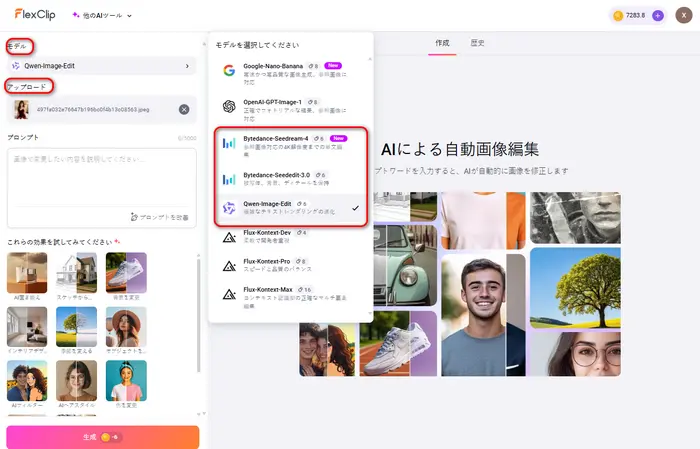This screenshot has width=700, height=449.
Task: Apply the AIヘアスタイル effect thumbnail
Action: [x=76, y=381]
